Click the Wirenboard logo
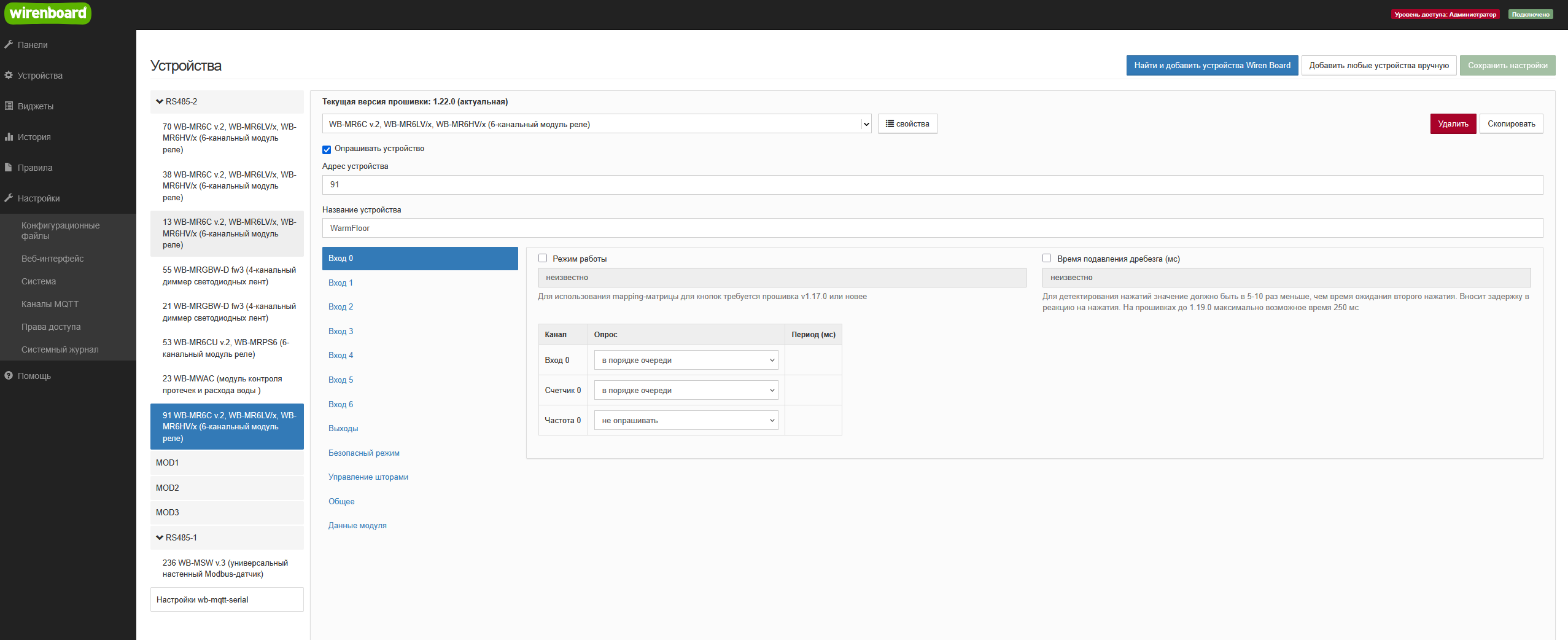The image size is (1568, 640). point(48,13)
